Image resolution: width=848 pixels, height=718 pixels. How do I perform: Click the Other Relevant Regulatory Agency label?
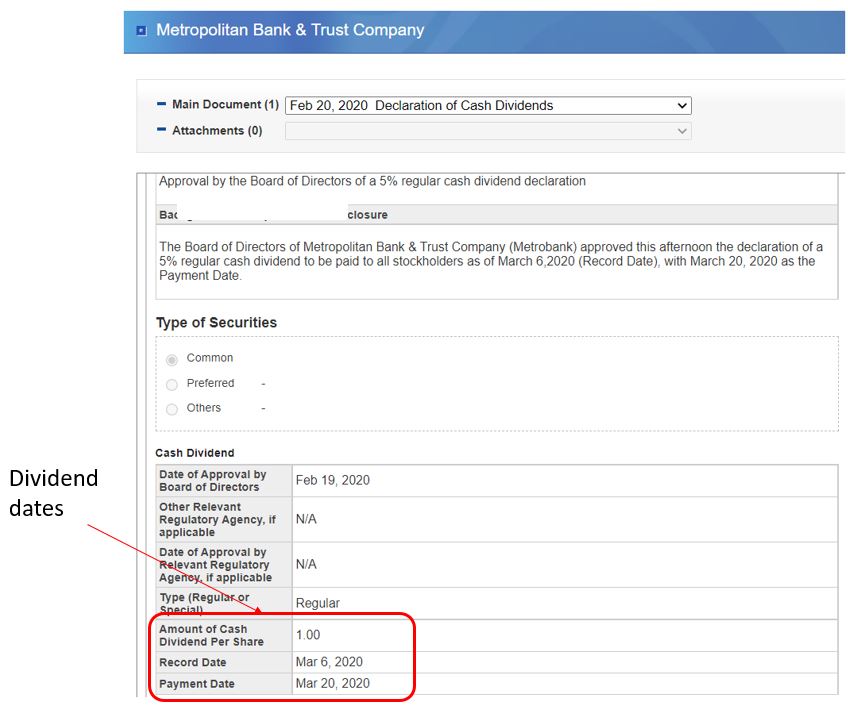217,520
